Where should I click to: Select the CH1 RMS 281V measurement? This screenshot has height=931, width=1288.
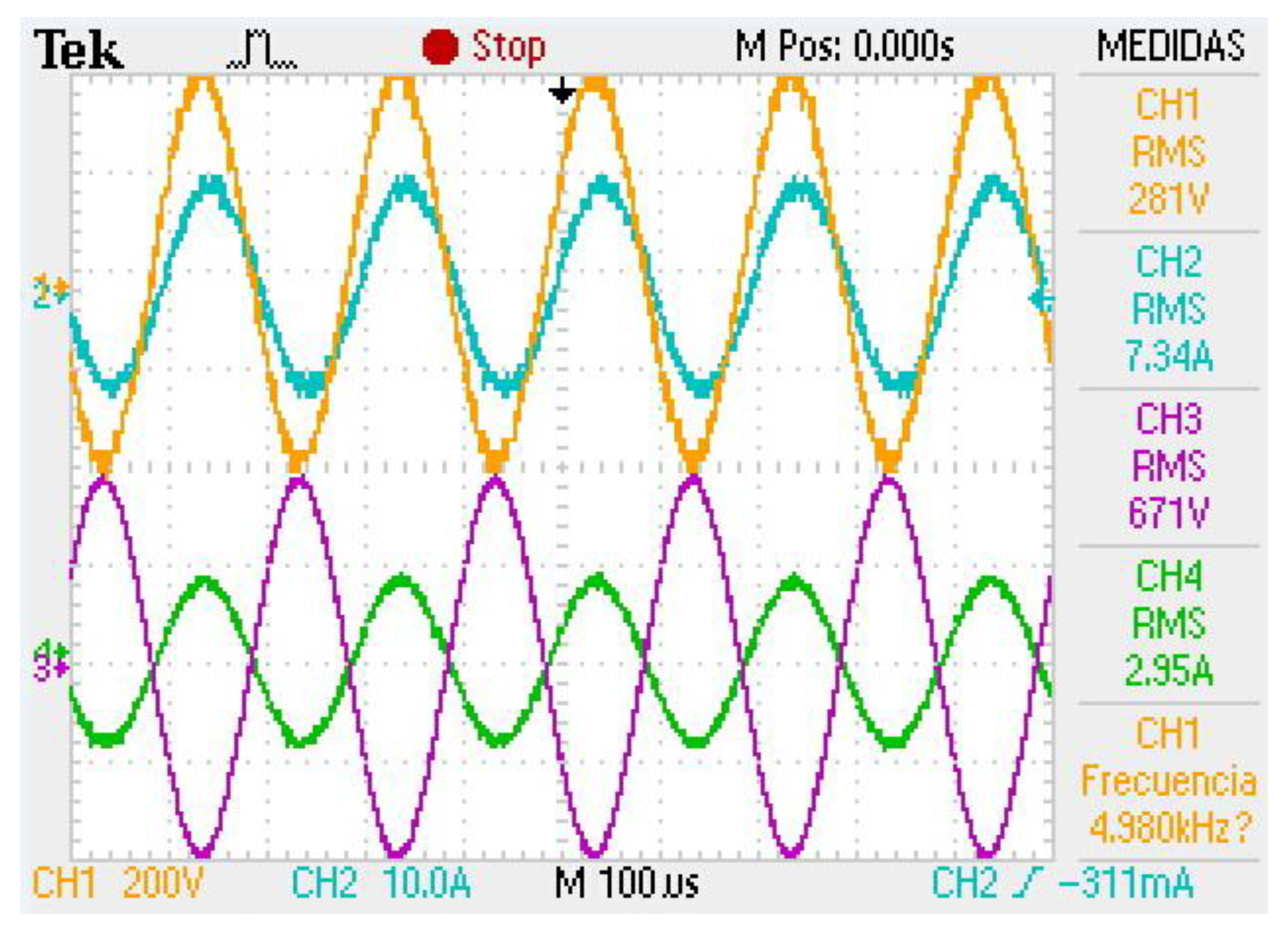1168,152
